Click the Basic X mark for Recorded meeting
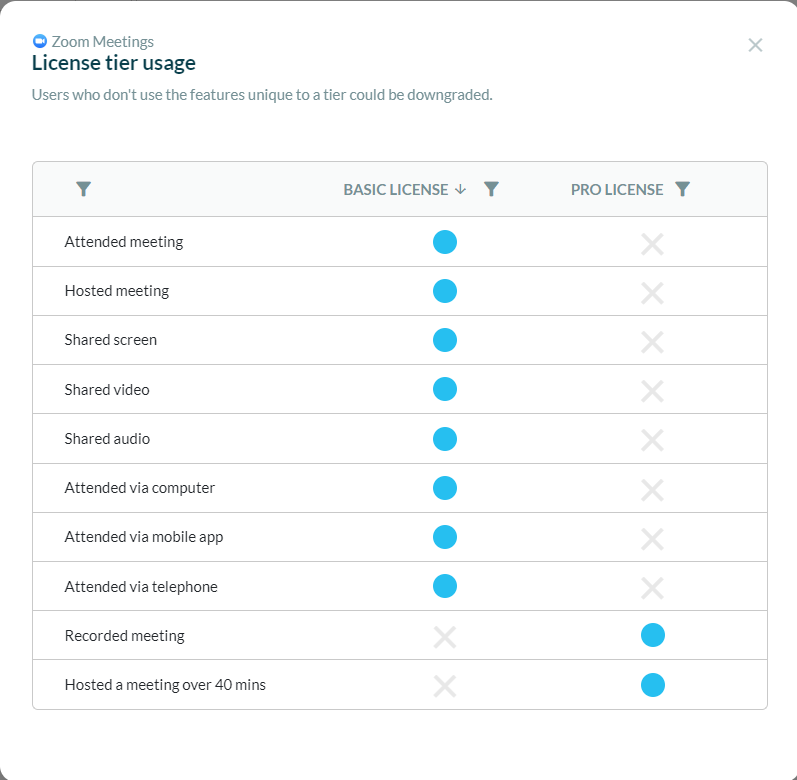 (x=445, y=637)
